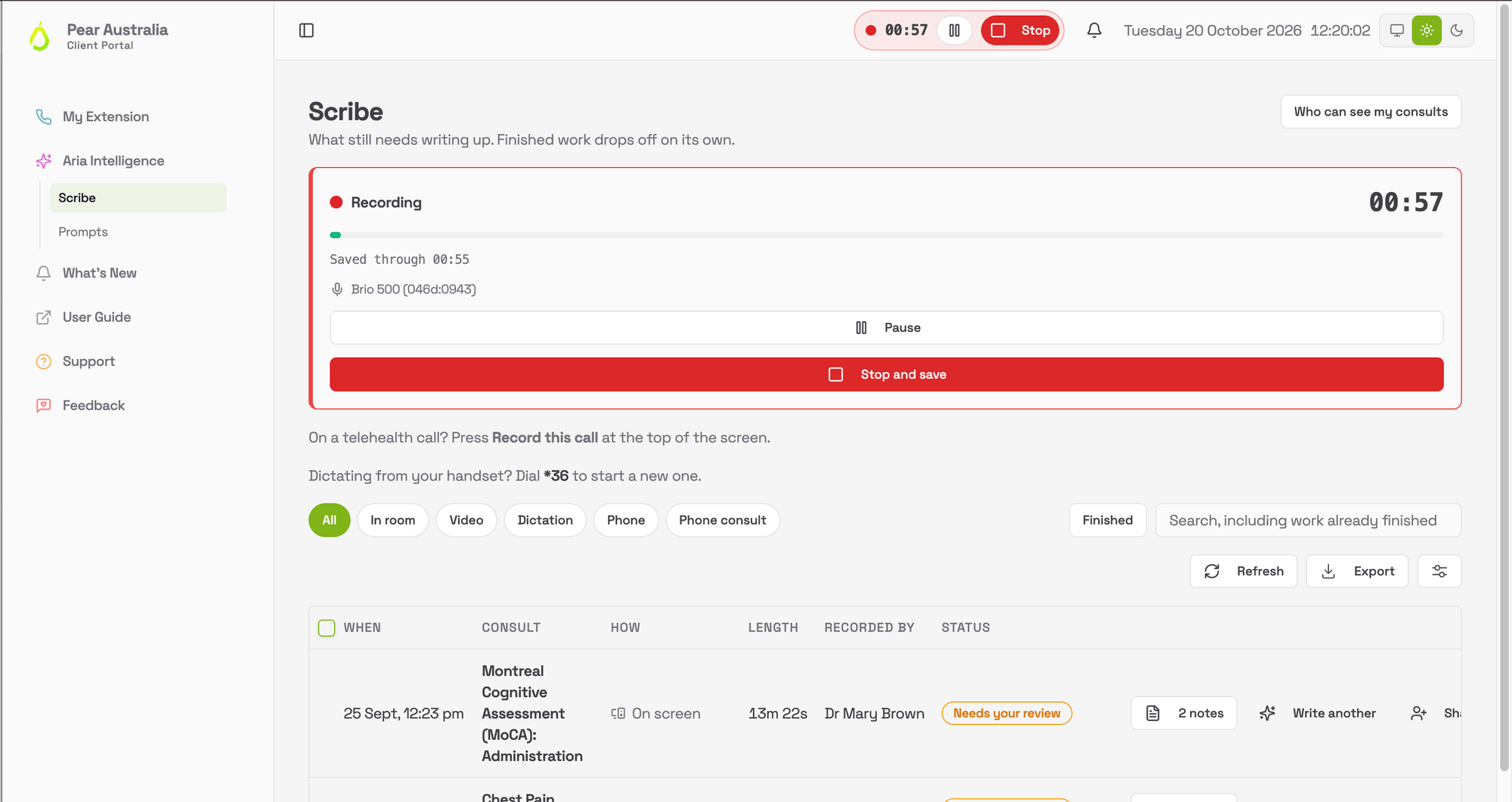Open the 2 notes document
This screenshot has width=1512, height=802.
(1184, 713)
